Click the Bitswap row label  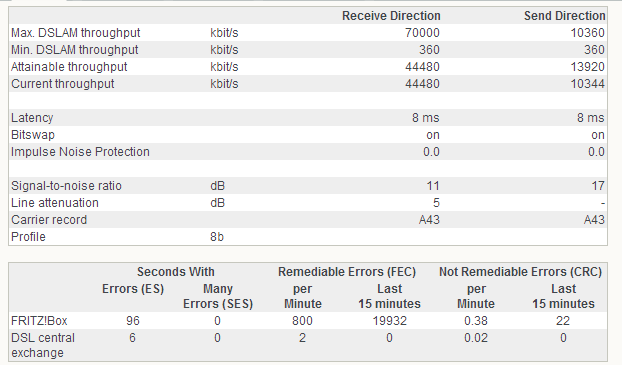tap(33, 135)
